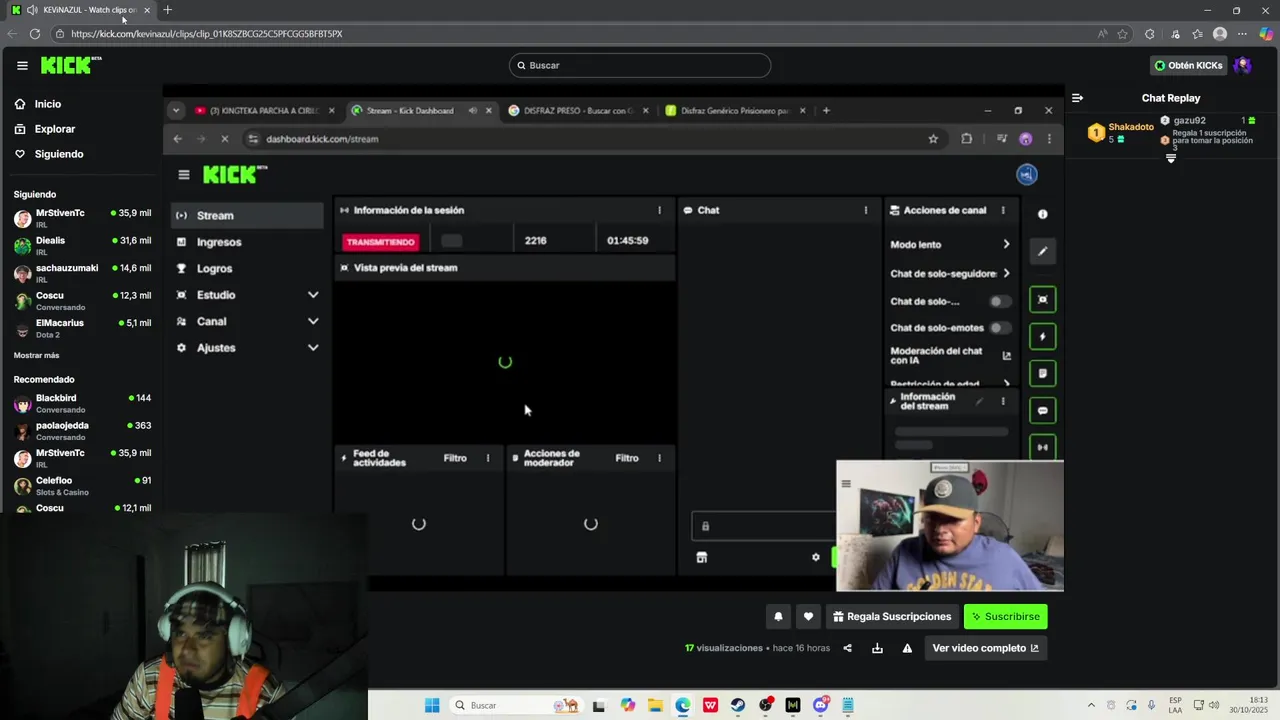Open MrStivenTc channel in Siguiendo list
This screenshot has width=1280, height=720.
[82, 217]
